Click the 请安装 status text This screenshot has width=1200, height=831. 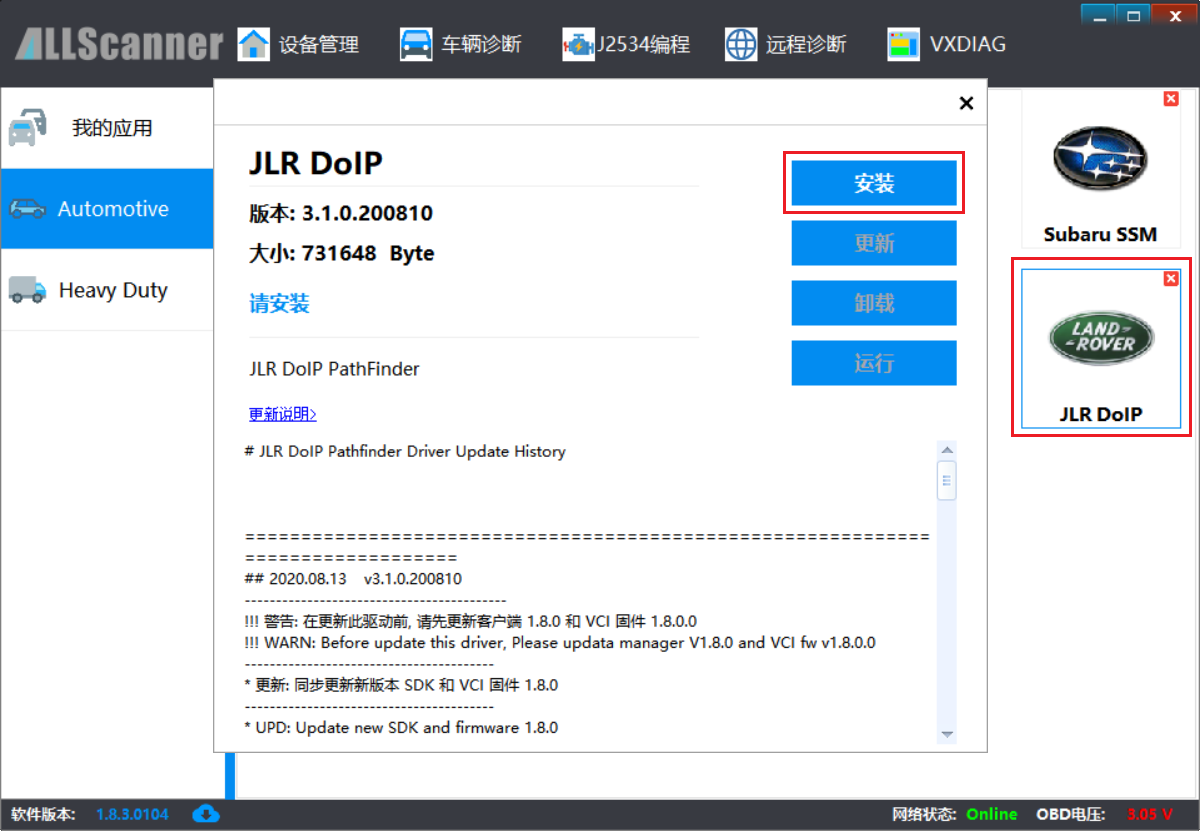pos(279,304)
